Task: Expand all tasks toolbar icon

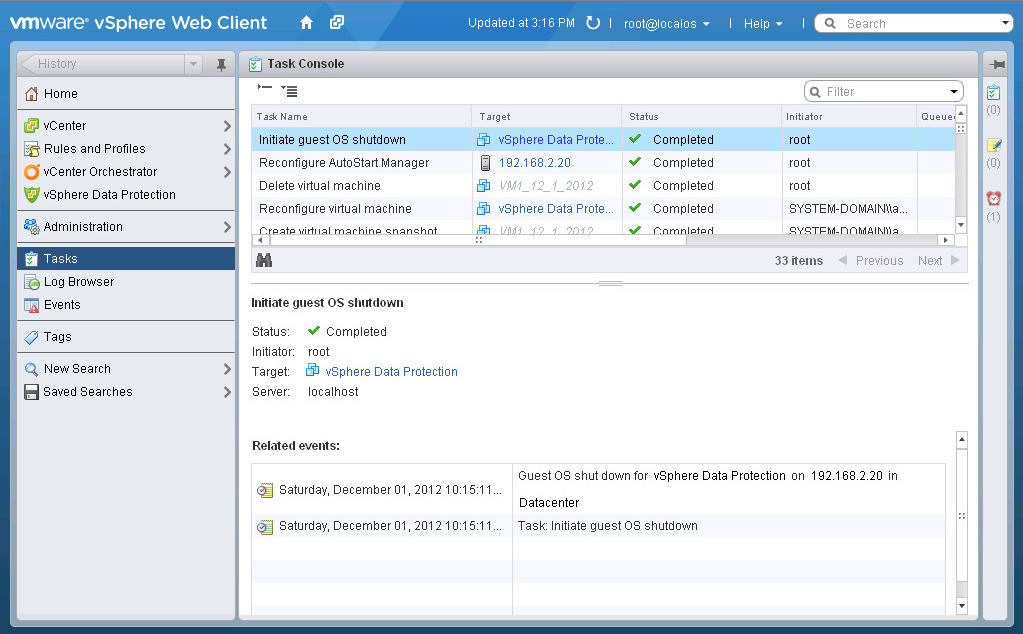Action: pyautogui.click(x=289, y=91)
